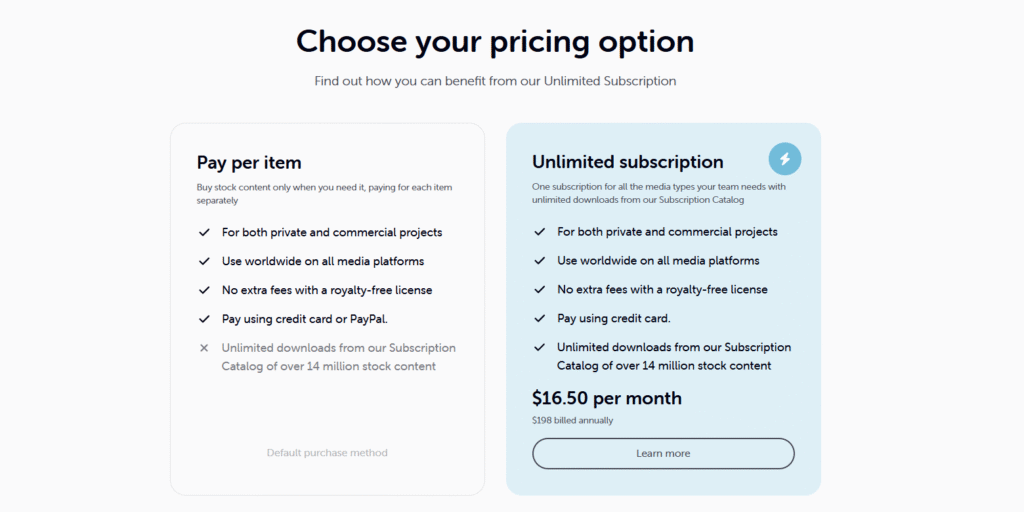Viewport: 1024px width, 512px height.
Task: Click the Choose your pricing option title
Action: 495,41
